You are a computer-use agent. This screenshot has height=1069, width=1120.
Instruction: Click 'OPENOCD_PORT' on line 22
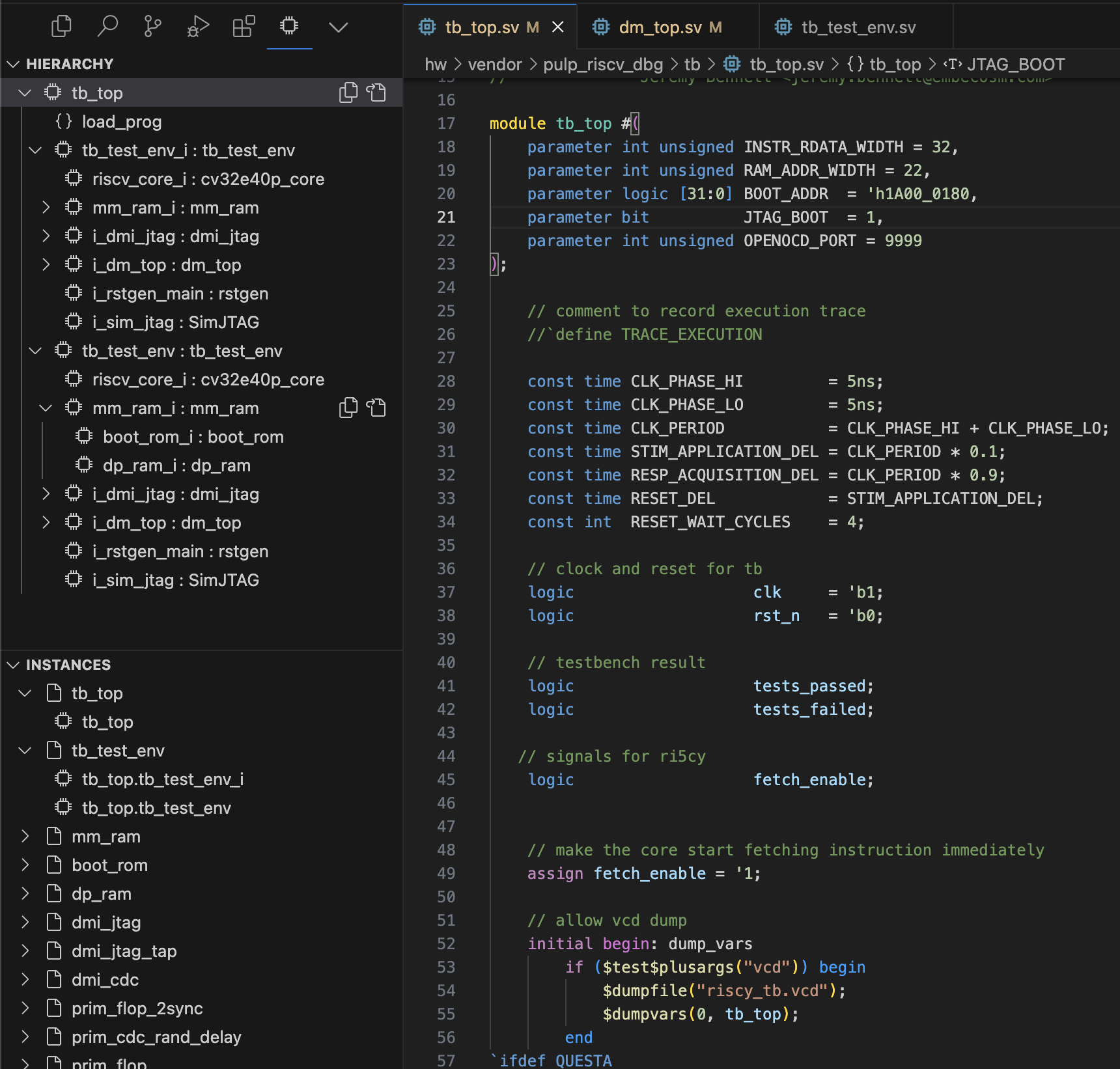click(800, 240)
